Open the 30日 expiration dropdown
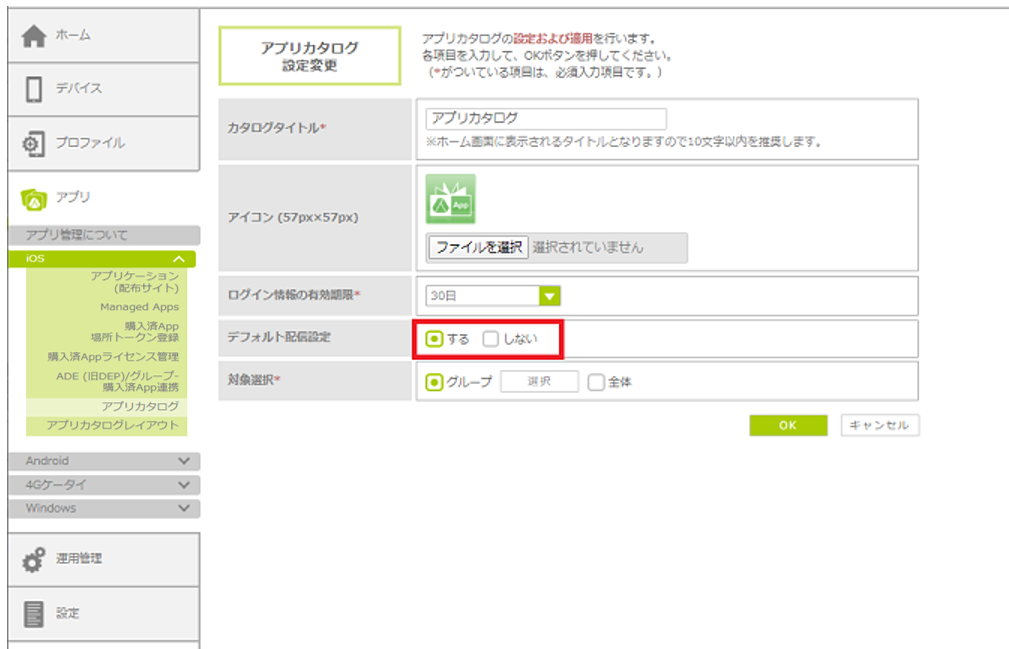Viewport: 1009px width, 649px height. click(549, 296)
